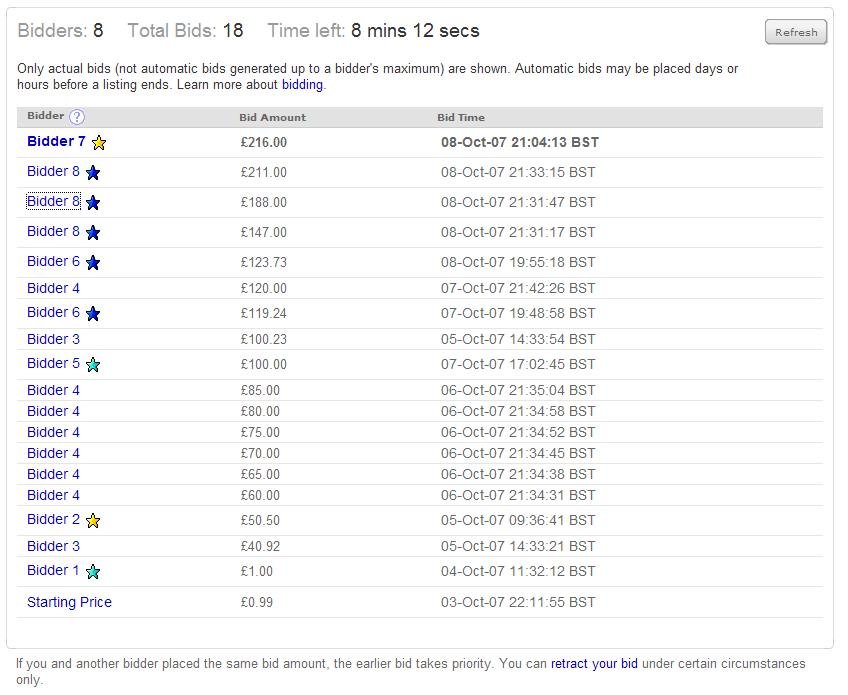Click blue star on Bidder 6's £119.24 row
The height and width of the screenshot is (695, 848).
pyautogui.click(x=93, y=314)
